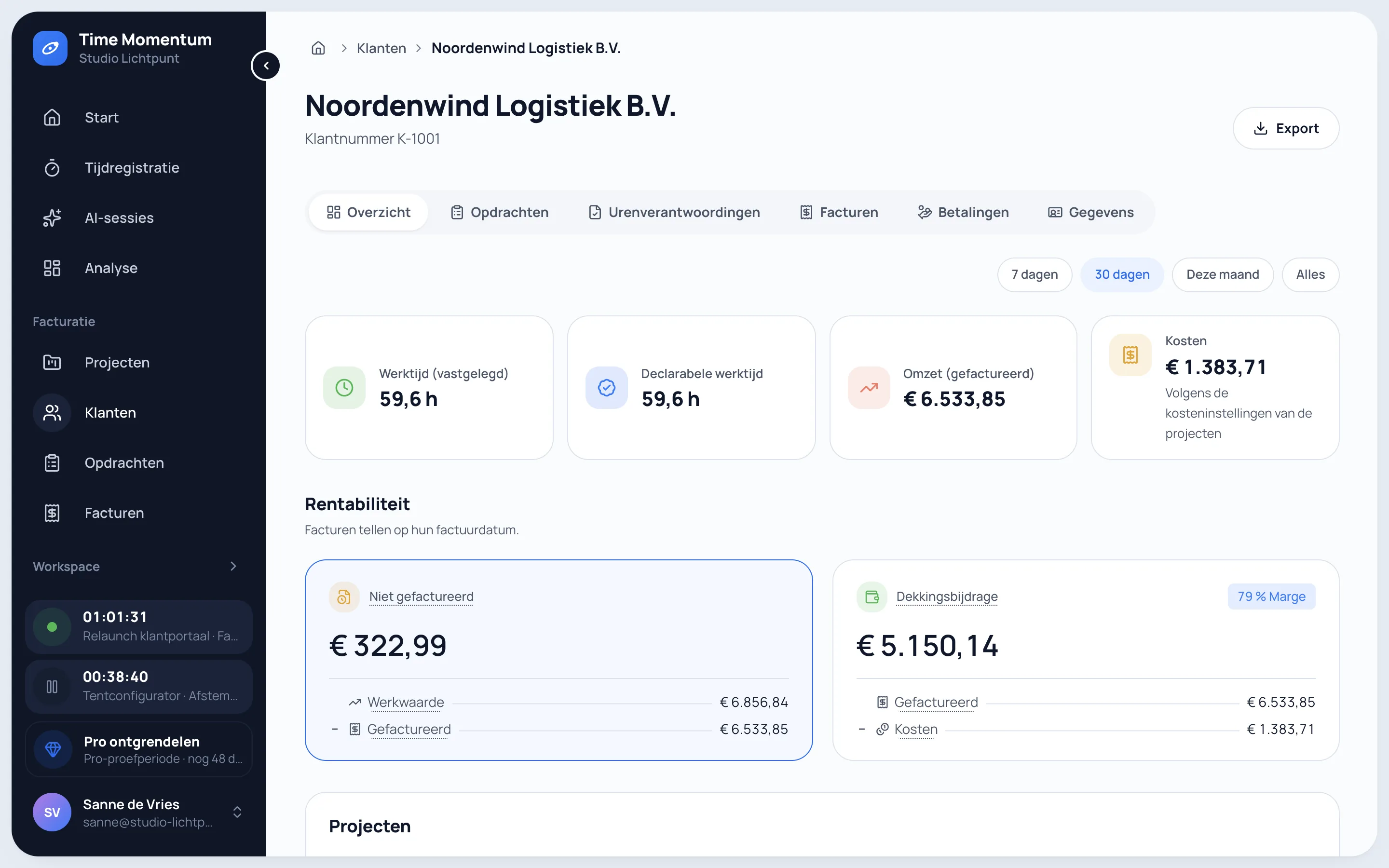1389x868 pixels.
Task: Click the Werkwaarde row label
Action: 405,703
